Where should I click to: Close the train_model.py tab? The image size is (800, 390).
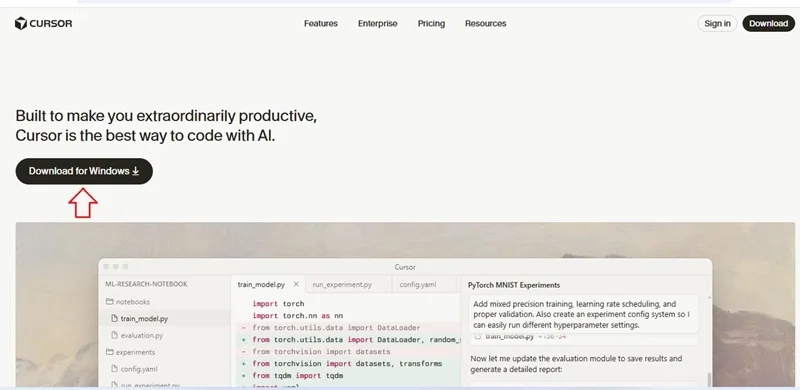point(296,284)
